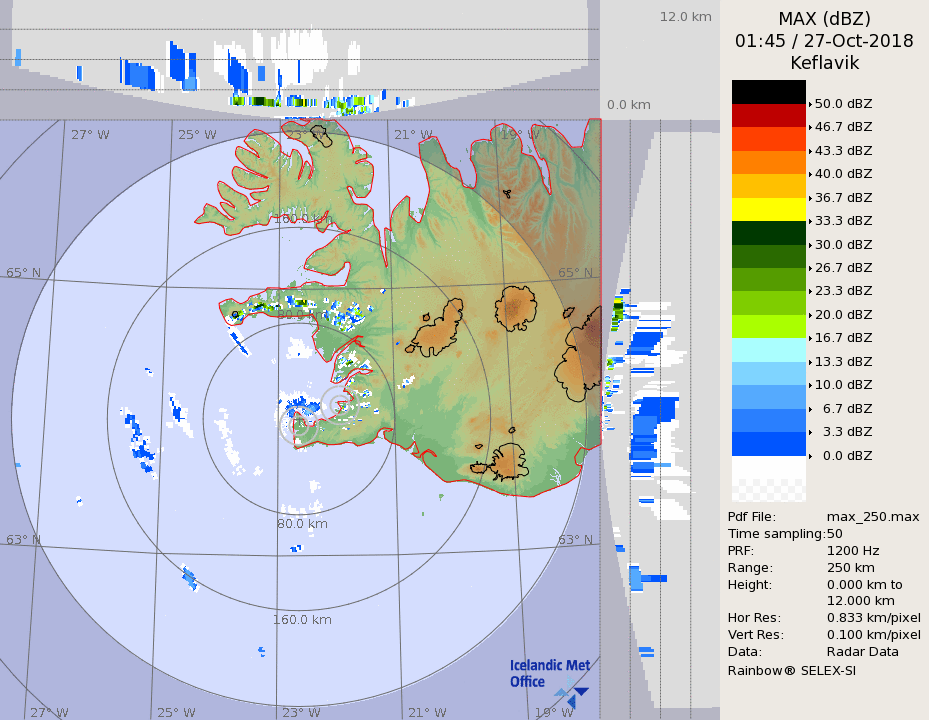Viewport: 929px width, 720px height.
Task: Click the 80.0 km range label below the radar
Action: click(303, 523)
